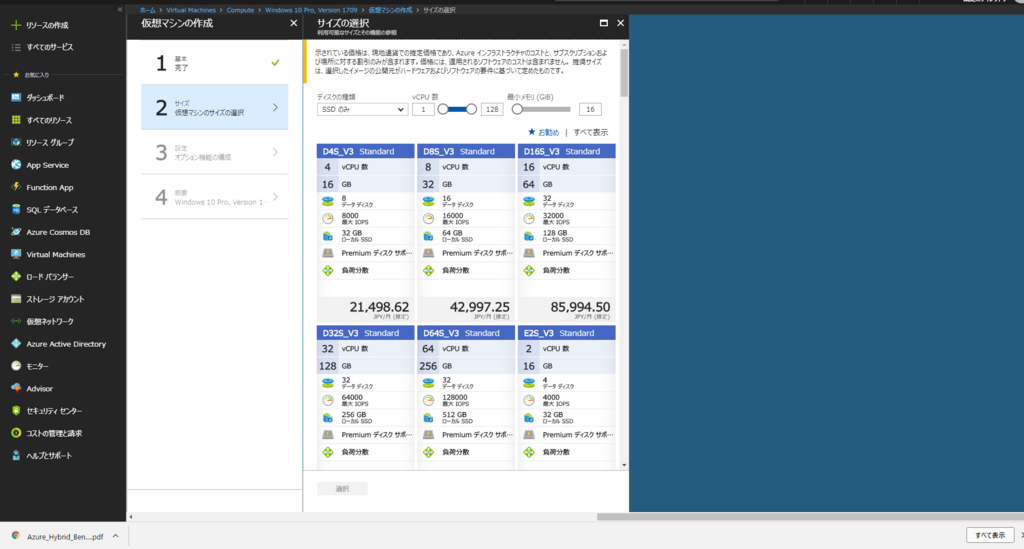Click すべて表示 button in downloads bar

point(990,535)
